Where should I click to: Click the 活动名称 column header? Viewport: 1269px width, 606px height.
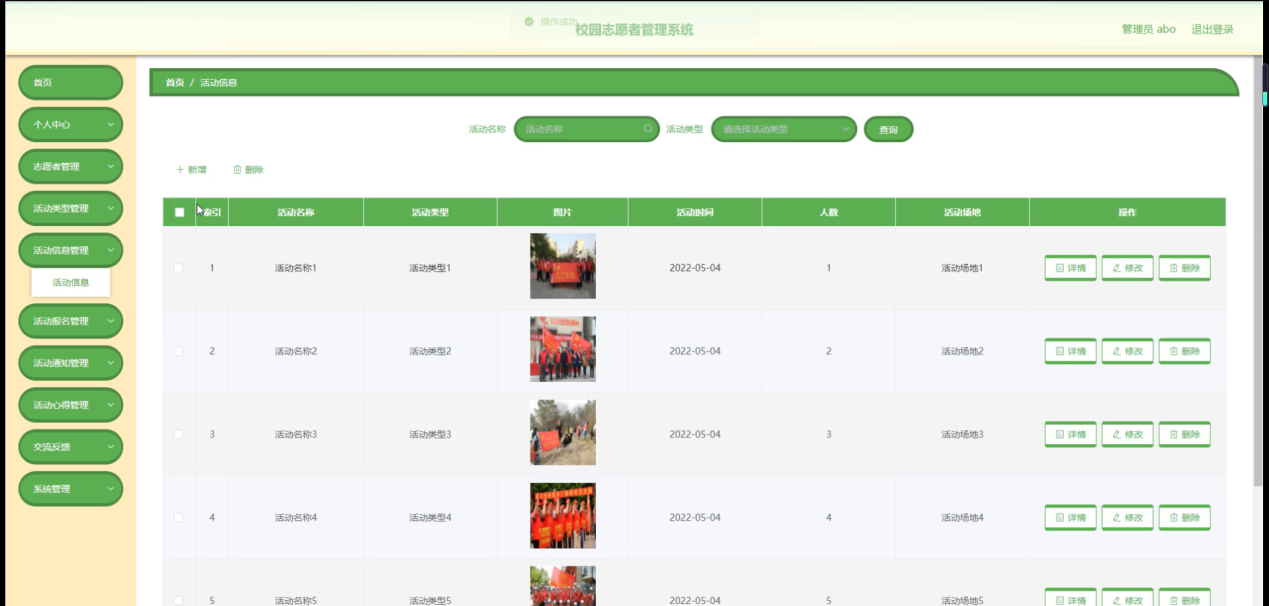(x=296, y=212)
